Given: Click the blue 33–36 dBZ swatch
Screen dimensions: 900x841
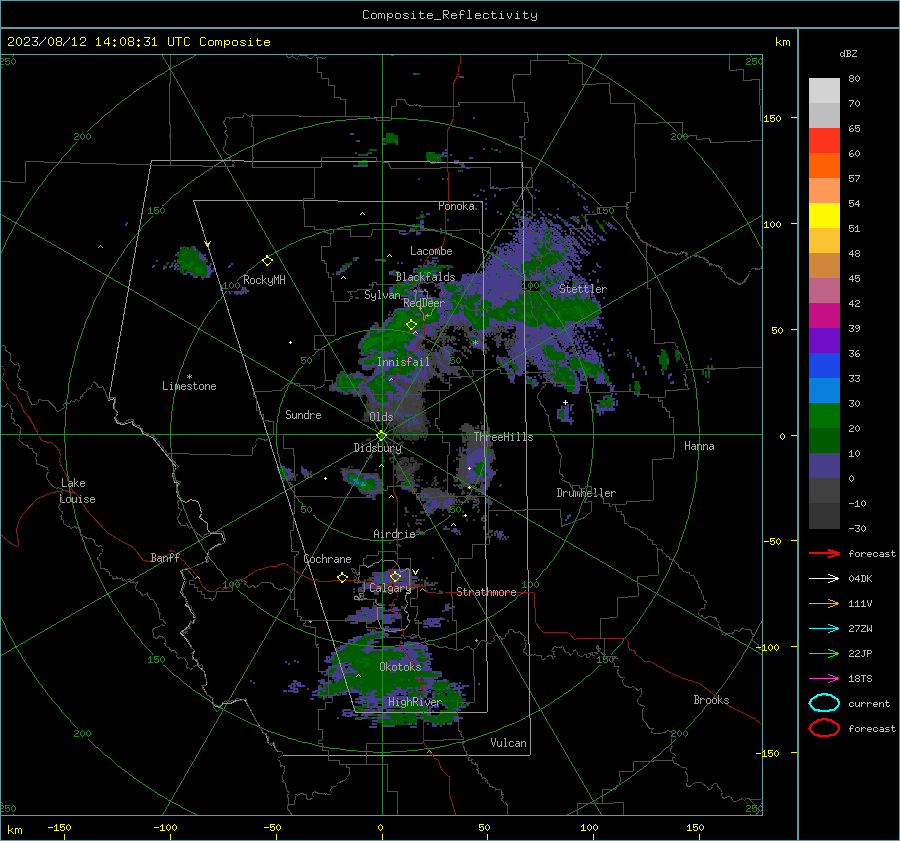Looking at the screenshot, I should pos(824,366).
